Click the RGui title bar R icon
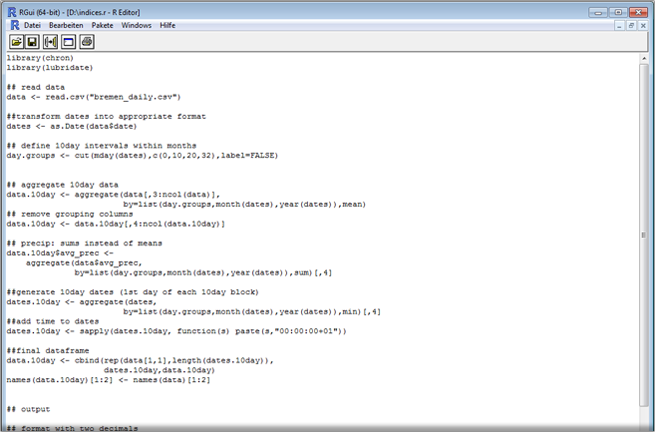This screenshot has height=432, width=655. pos(12,12)
